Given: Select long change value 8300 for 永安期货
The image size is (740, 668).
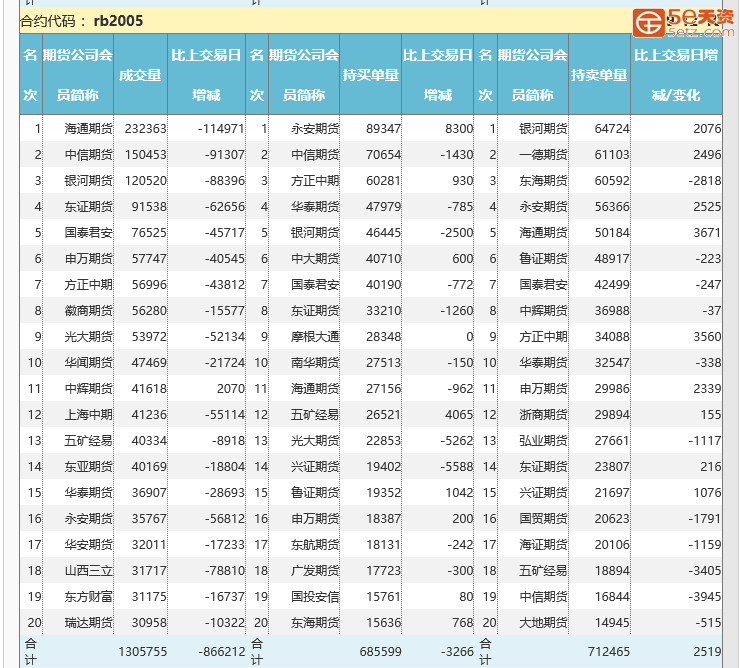Looking at the screenshot, I should click(459, 128).
